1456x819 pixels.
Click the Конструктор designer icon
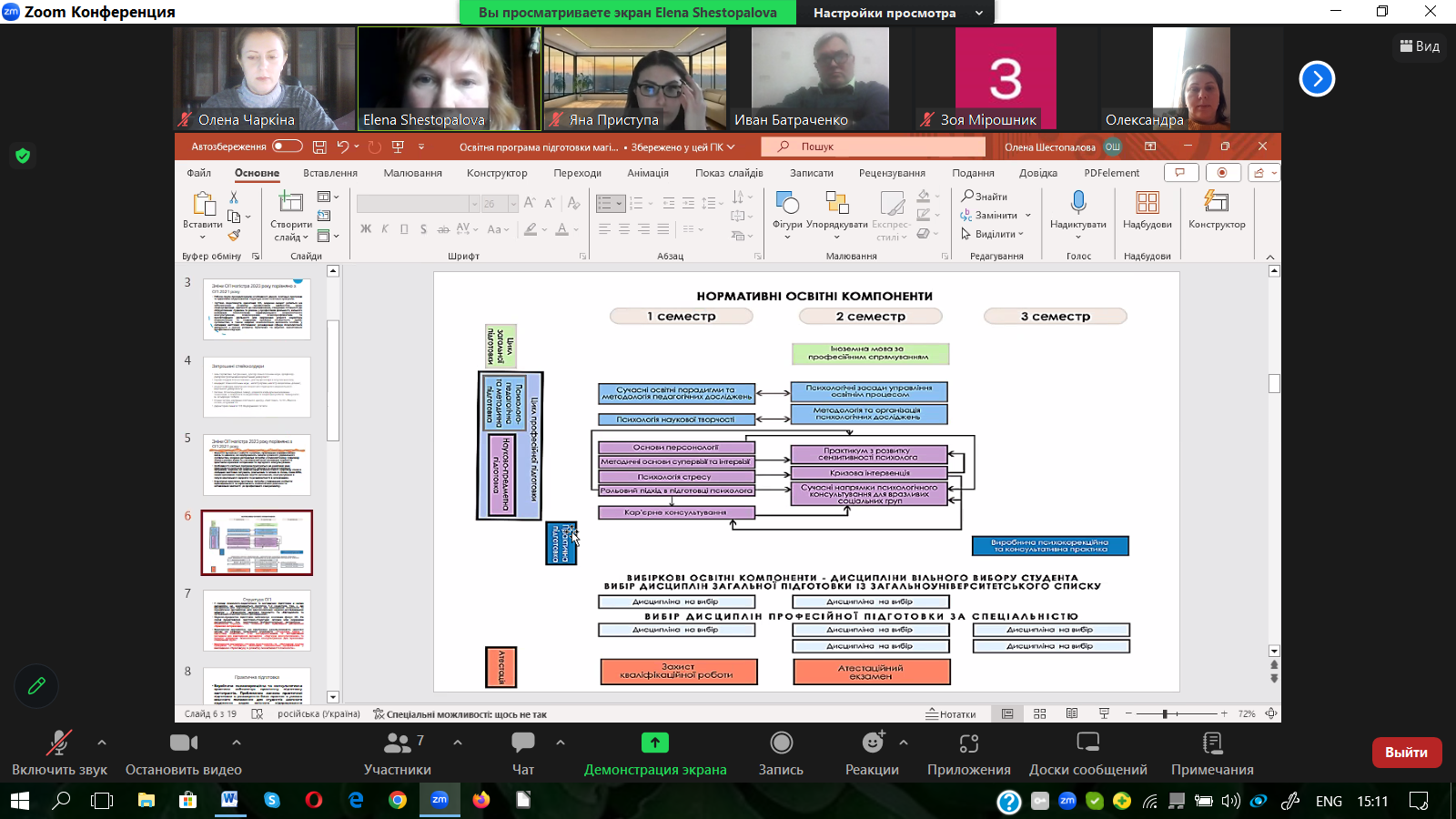pyautogui.click(x=1217, y=201)
